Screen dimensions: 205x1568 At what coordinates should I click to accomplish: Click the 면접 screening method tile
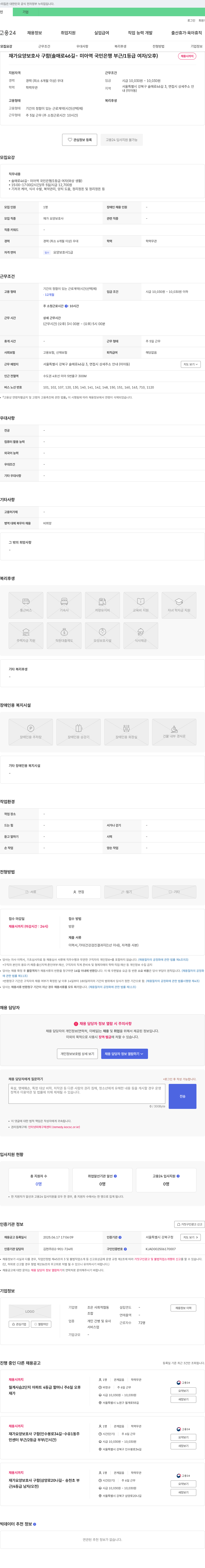78,892
